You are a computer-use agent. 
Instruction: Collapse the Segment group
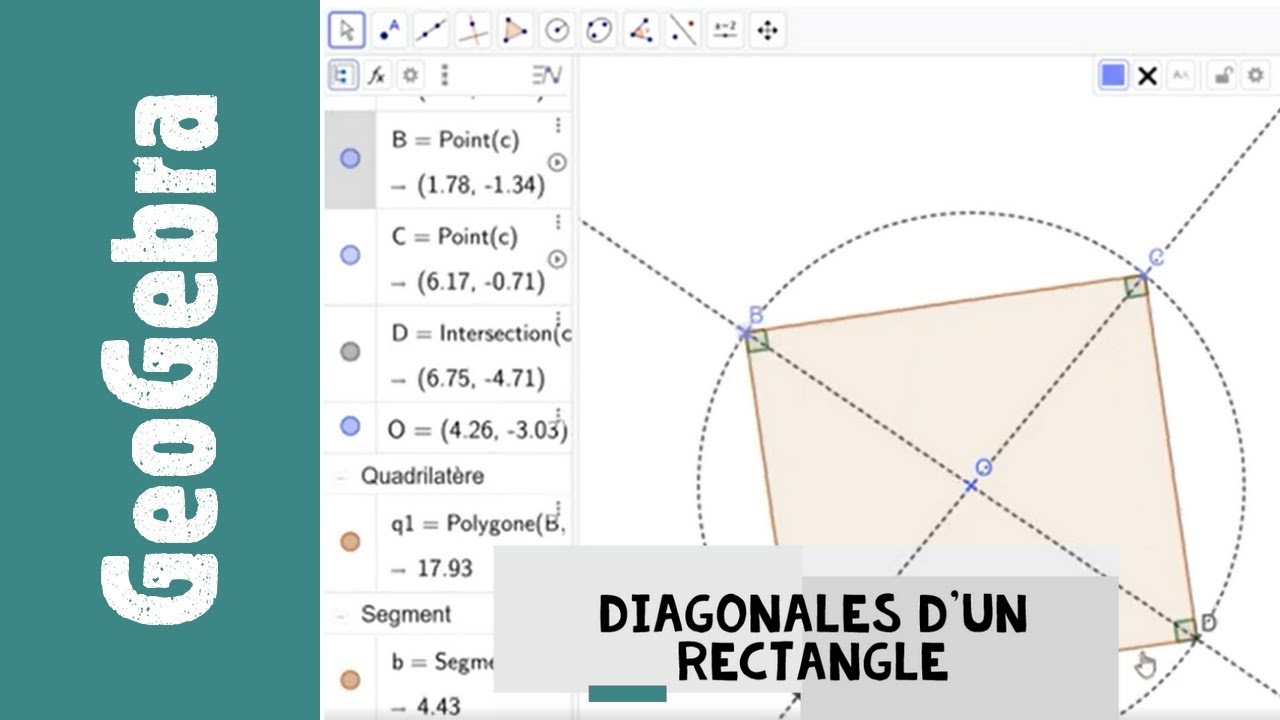click(341, 614)
